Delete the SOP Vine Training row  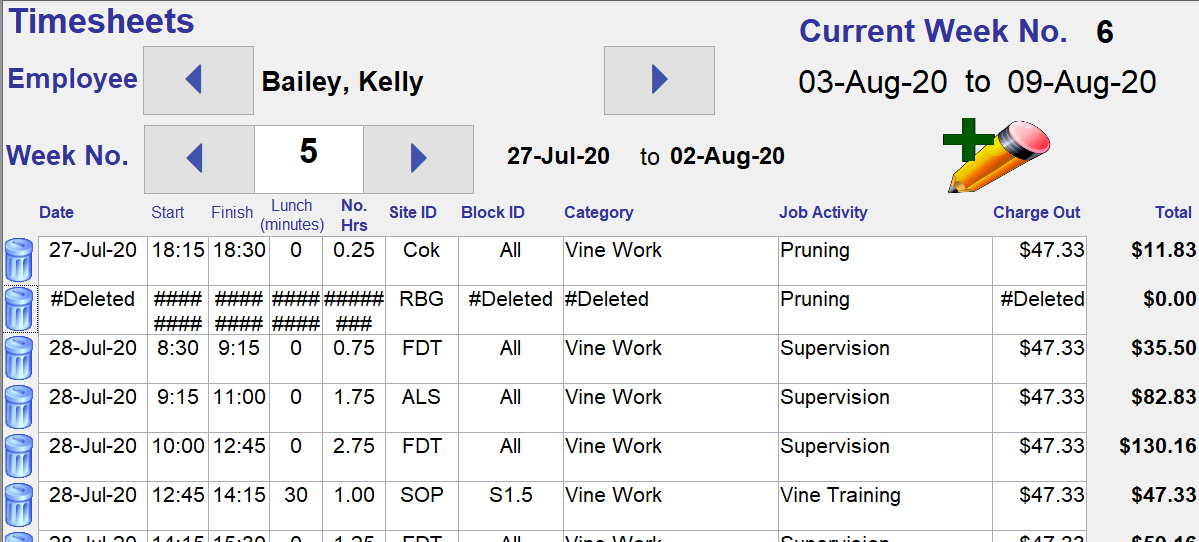point(19,505)
